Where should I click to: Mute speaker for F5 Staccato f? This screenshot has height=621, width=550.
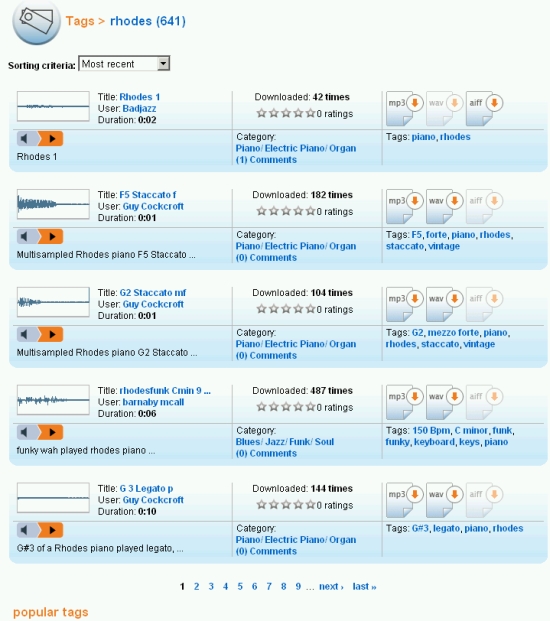click(x=27, y=236)
